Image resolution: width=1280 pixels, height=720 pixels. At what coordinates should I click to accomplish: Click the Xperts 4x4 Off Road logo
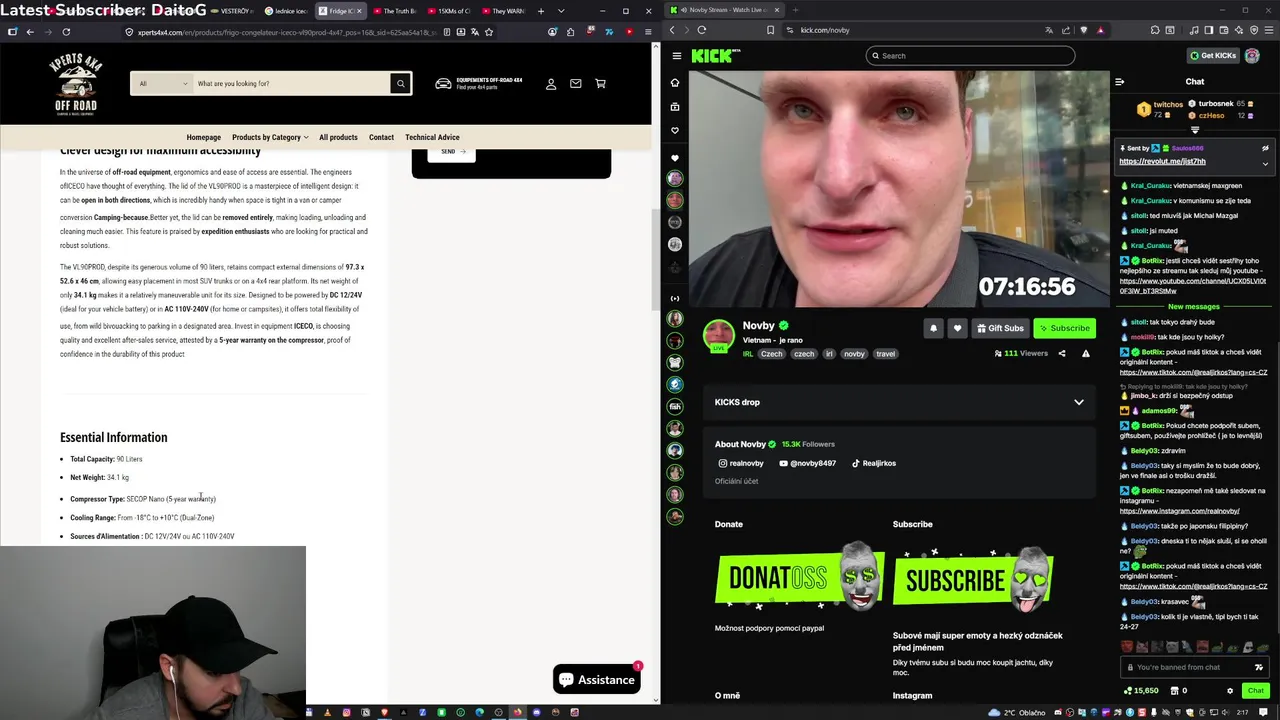tap(75, 84)
